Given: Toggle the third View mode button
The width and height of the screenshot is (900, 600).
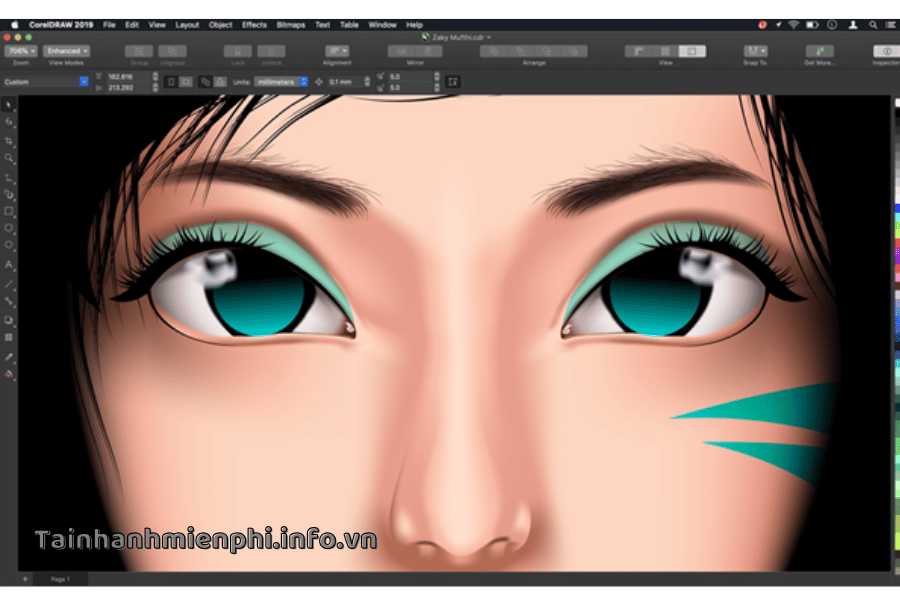Looking at the screenshot, I should click(691, 51).
